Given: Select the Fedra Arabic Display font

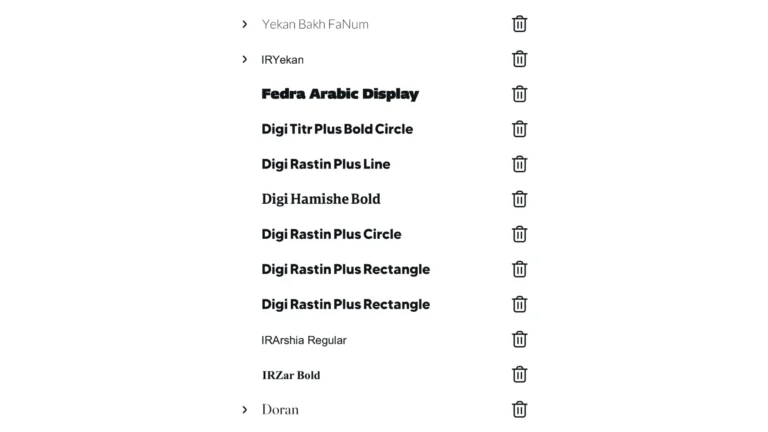Looking at the screenshot, I should pyautogui.click(x=340, y=94).
